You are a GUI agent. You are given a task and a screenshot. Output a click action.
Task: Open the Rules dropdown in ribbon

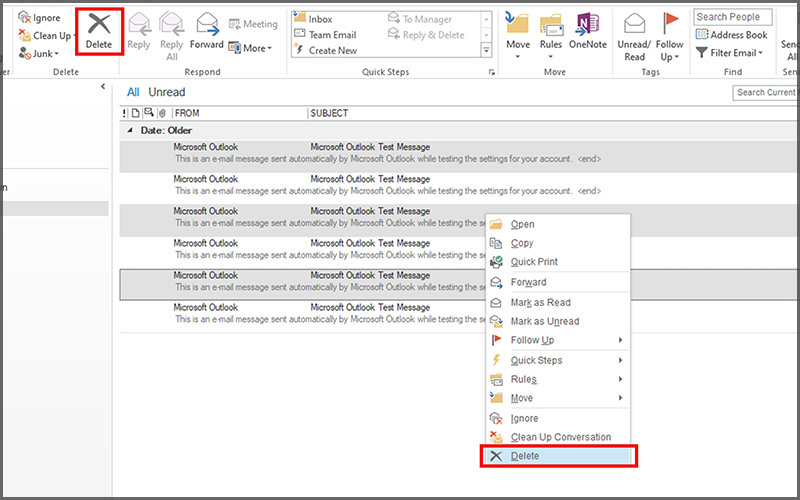click(551, 36)
